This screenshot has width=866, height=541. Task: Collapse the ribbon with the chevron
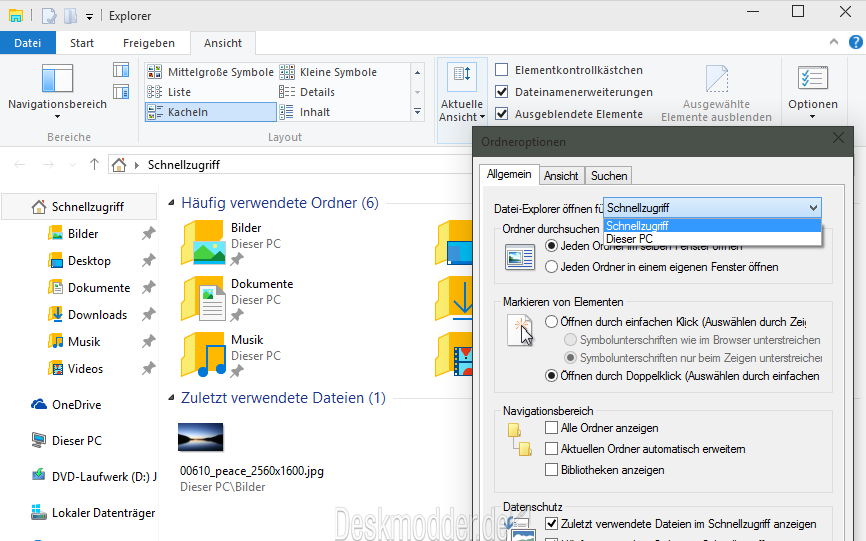pyautogui.click(x=834, y=42)
